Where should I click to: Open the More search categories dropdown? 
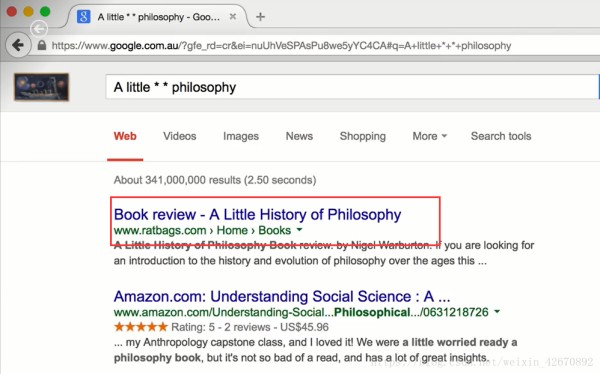pyautogui.click(x=429, y=136)
